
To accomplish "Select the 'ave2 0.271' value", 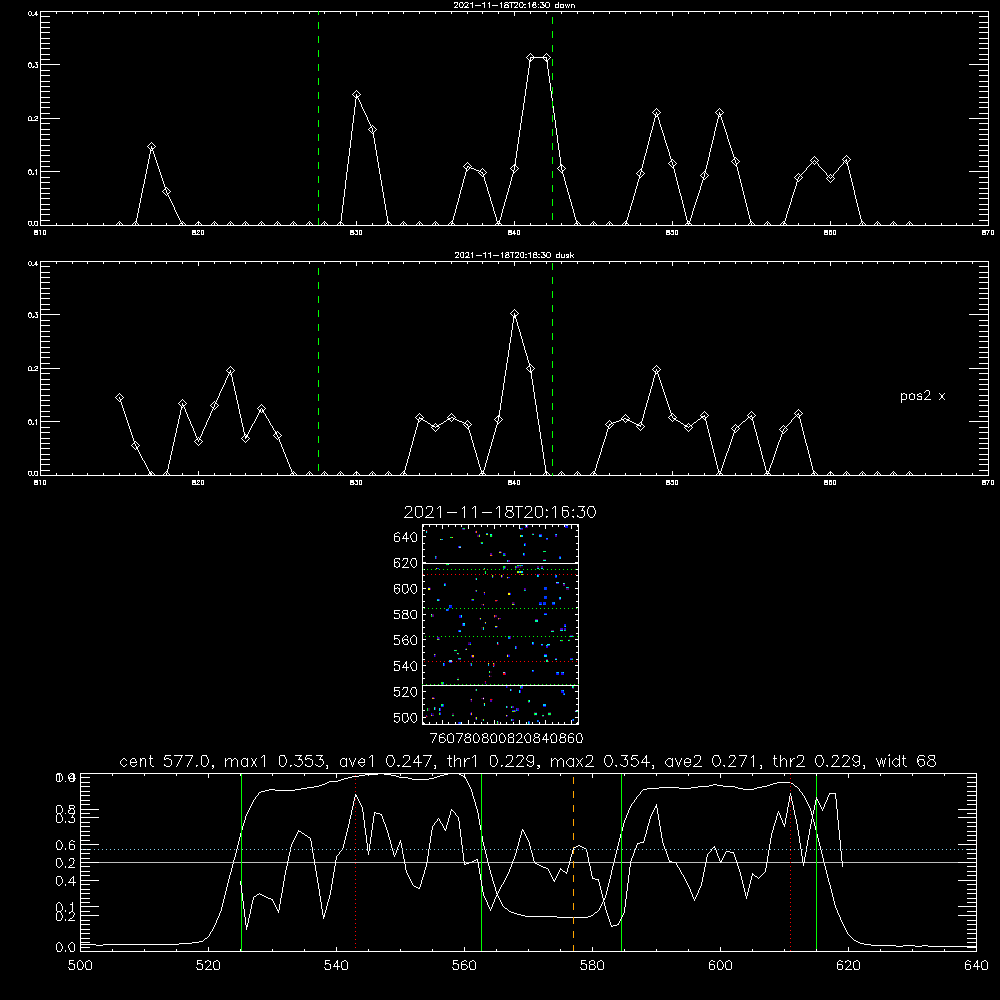I will (712, 761).
